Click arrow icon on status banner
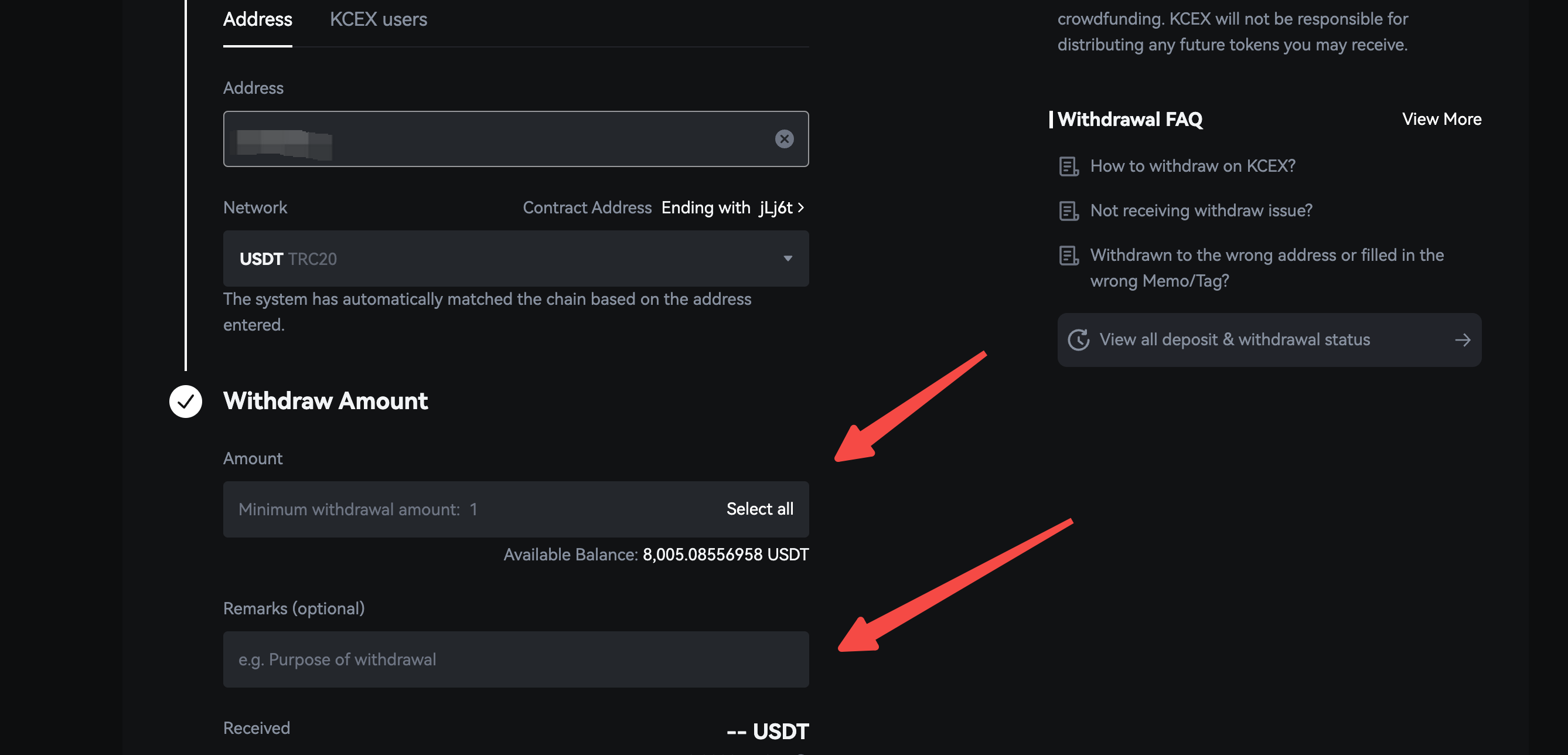Screen dimensions: 1568x755 tap(1462, 340)
